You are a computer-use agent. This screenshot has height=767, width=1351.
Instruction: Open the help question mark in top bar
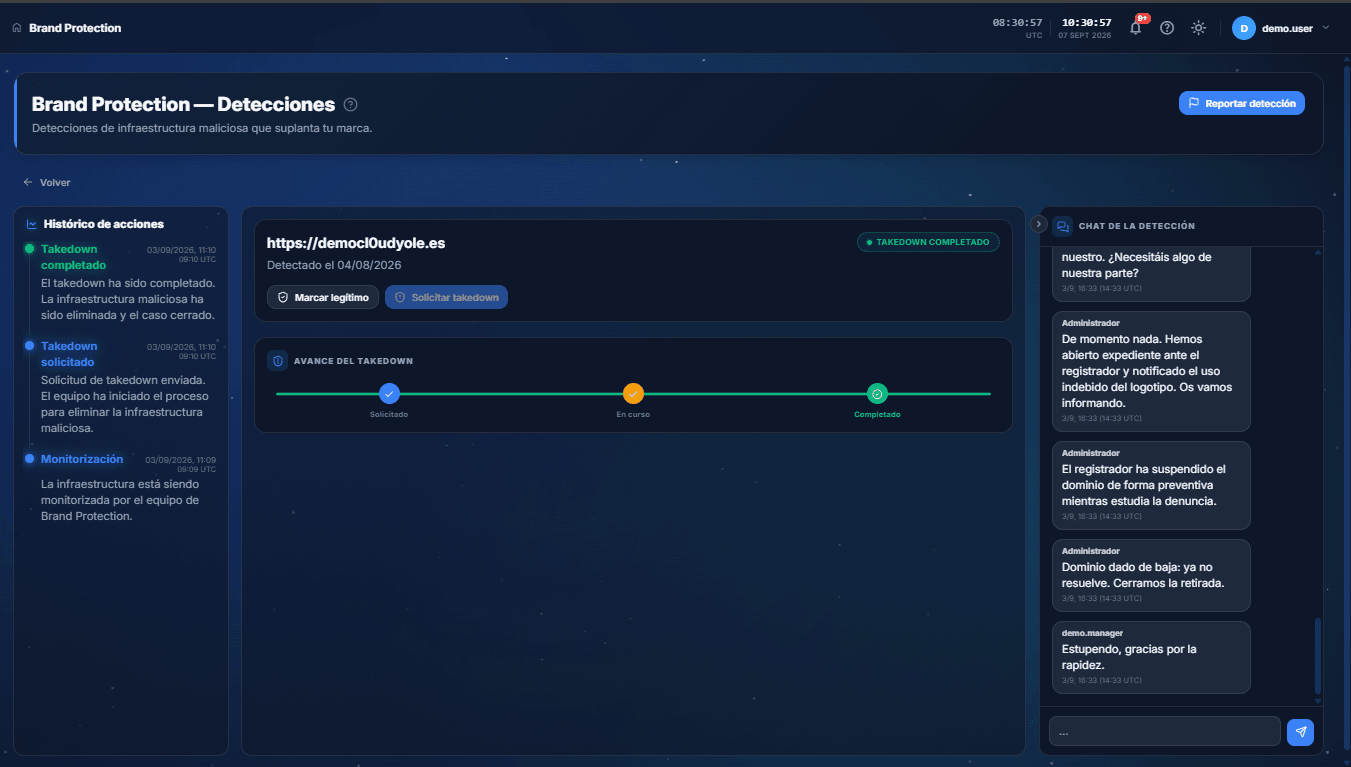click(x=1167, y=28)
